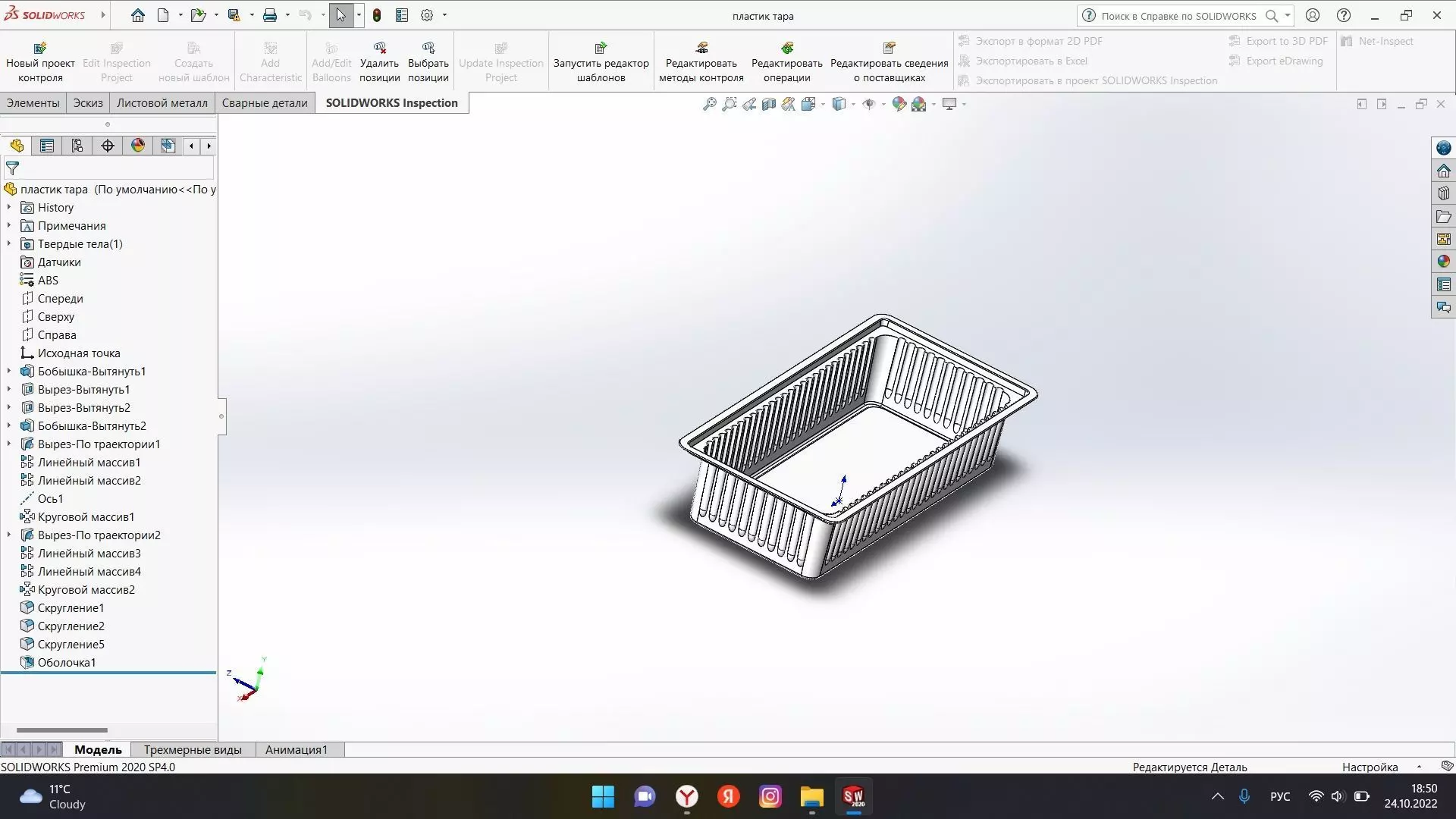Click the Previous View icon
Screen dimensions: 1456x819
tap(749, 104)
